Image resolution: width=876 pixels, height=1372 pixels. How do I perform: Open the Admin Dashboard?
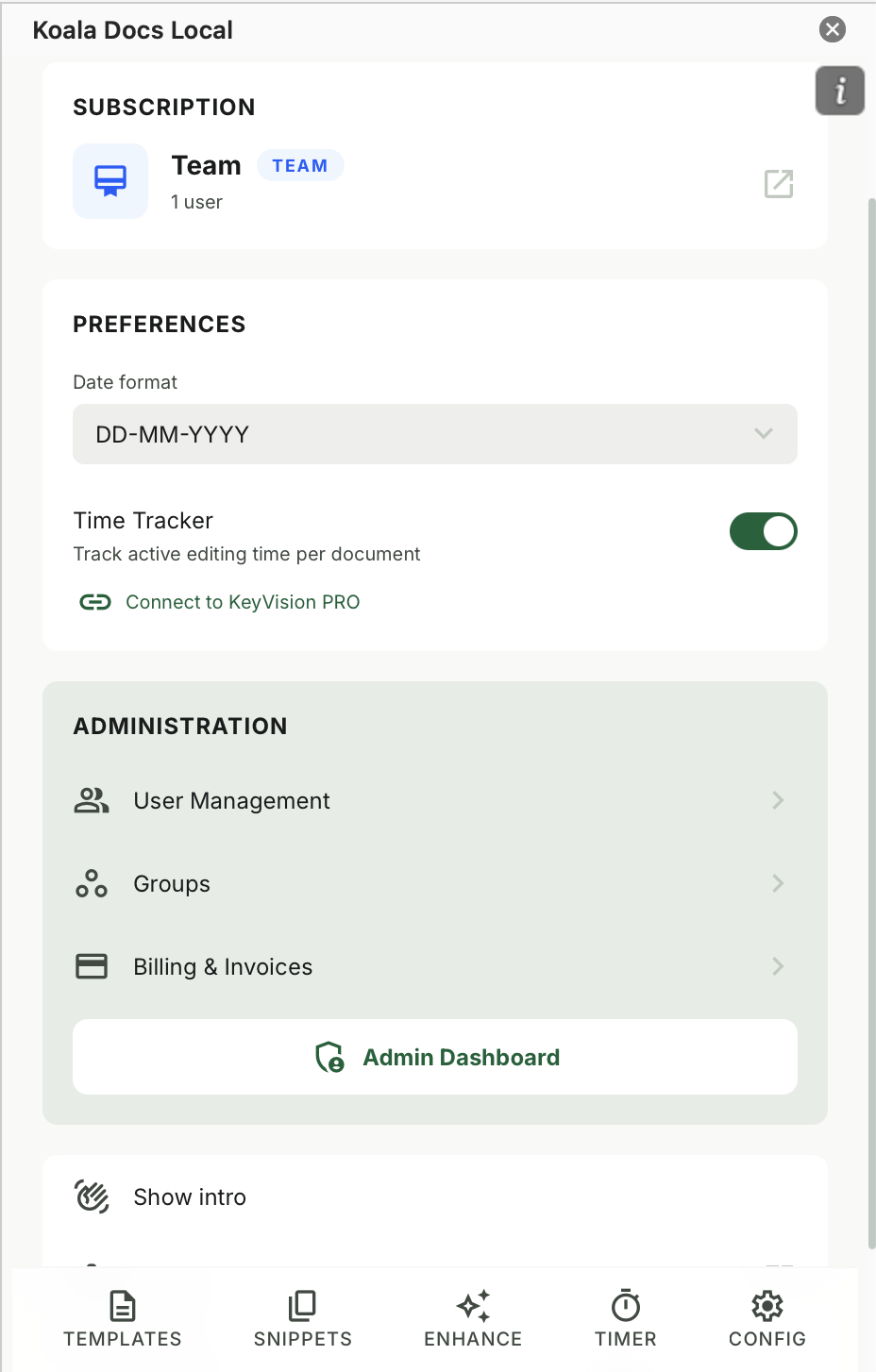pos(434,1057)
